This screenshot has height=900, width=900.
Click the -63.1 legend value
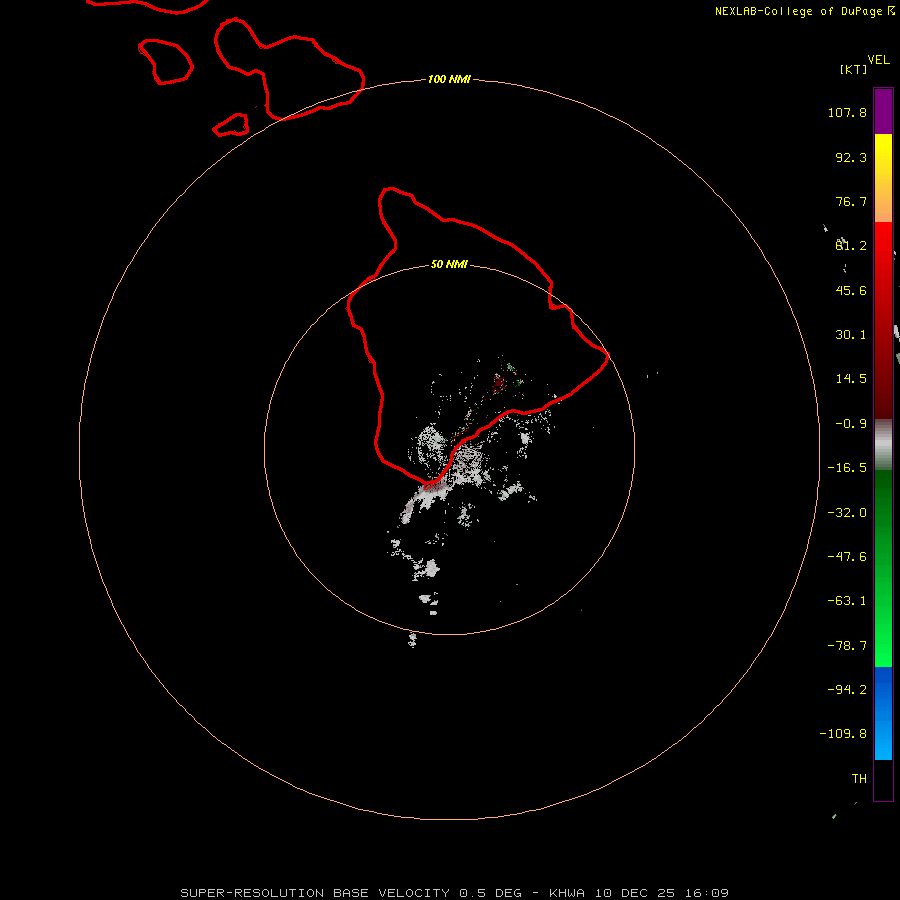[847, 601]
